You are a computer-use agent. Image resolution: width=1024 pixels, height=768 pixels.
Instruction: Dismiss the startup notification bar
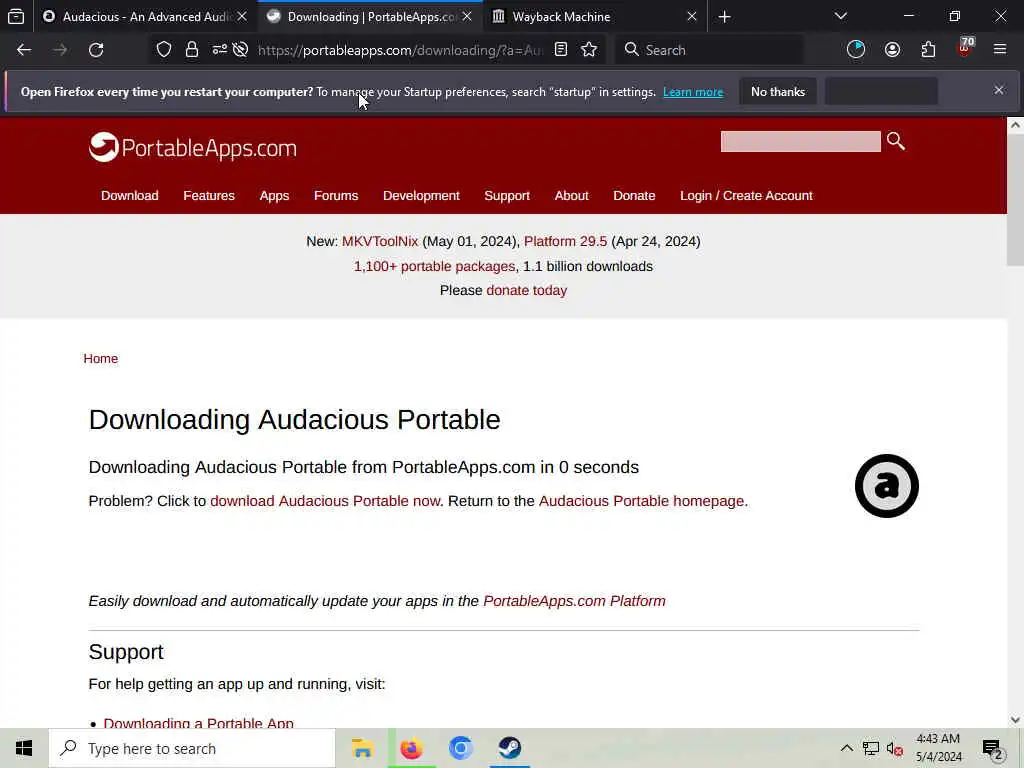999,90
